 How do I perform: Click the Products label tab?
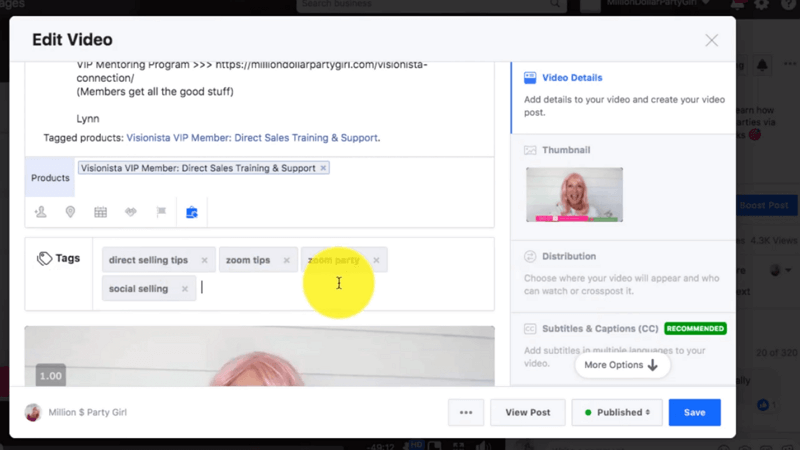pos(50,178)
